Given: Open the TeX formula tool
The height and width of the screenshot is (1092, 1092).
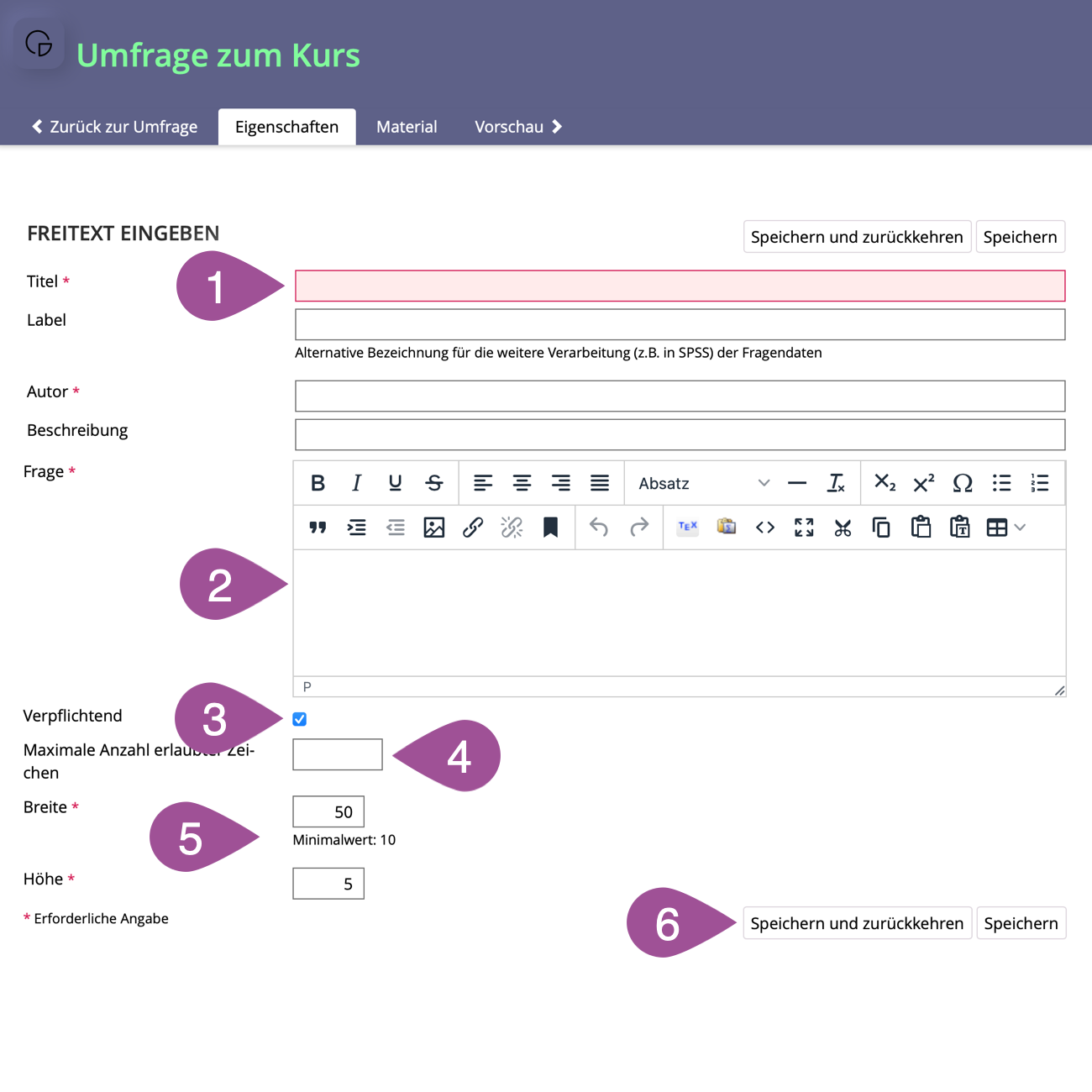Looking at the screenshot, I should (688, 528).
